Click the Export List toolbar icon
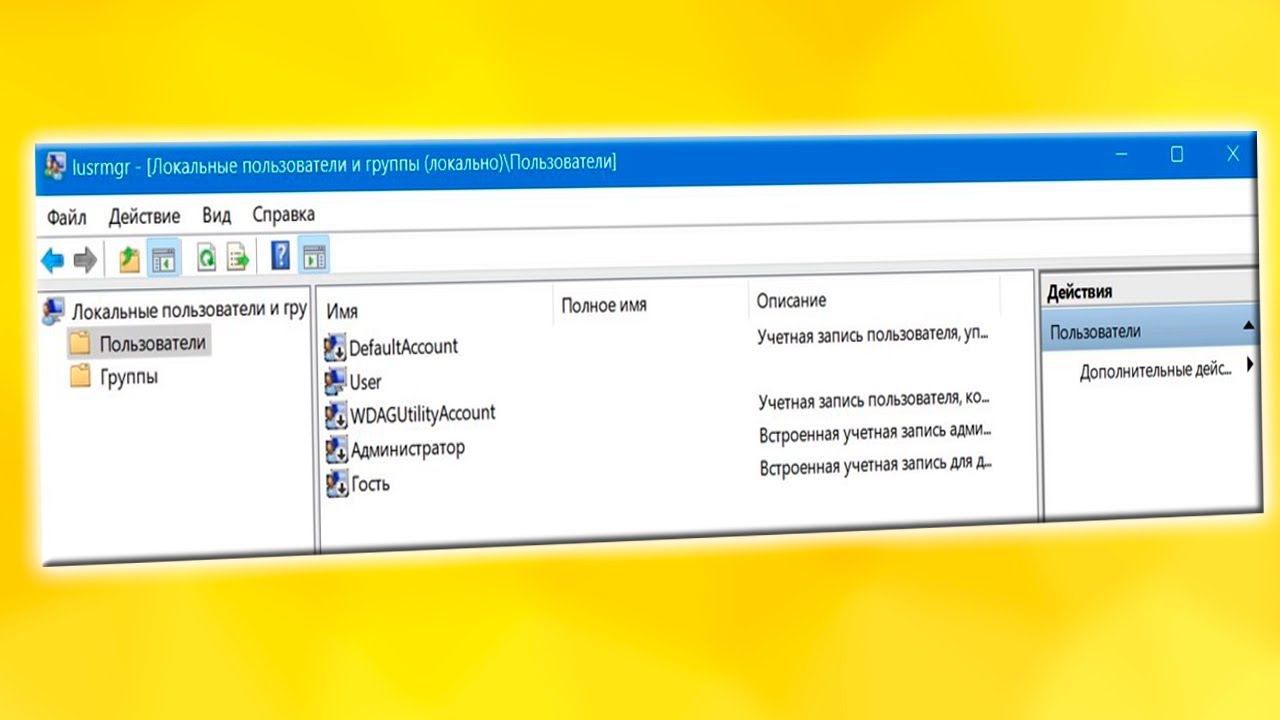The image size is (1280, 720). pos(238,259)
